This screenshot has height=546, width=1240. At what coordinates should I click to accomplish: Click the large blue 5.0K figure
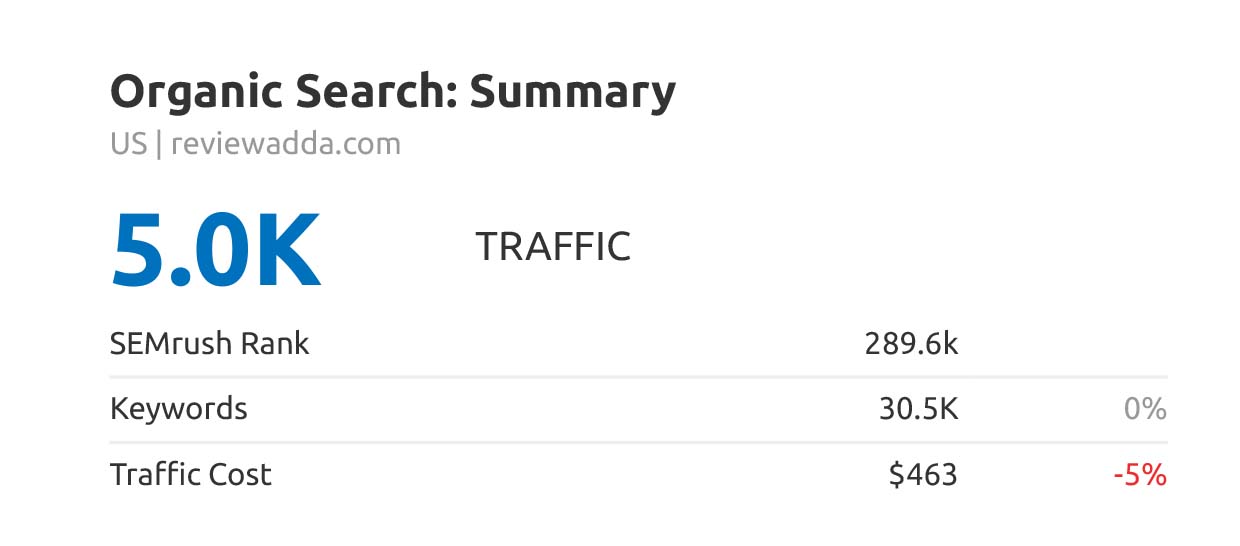coord(216,250)
